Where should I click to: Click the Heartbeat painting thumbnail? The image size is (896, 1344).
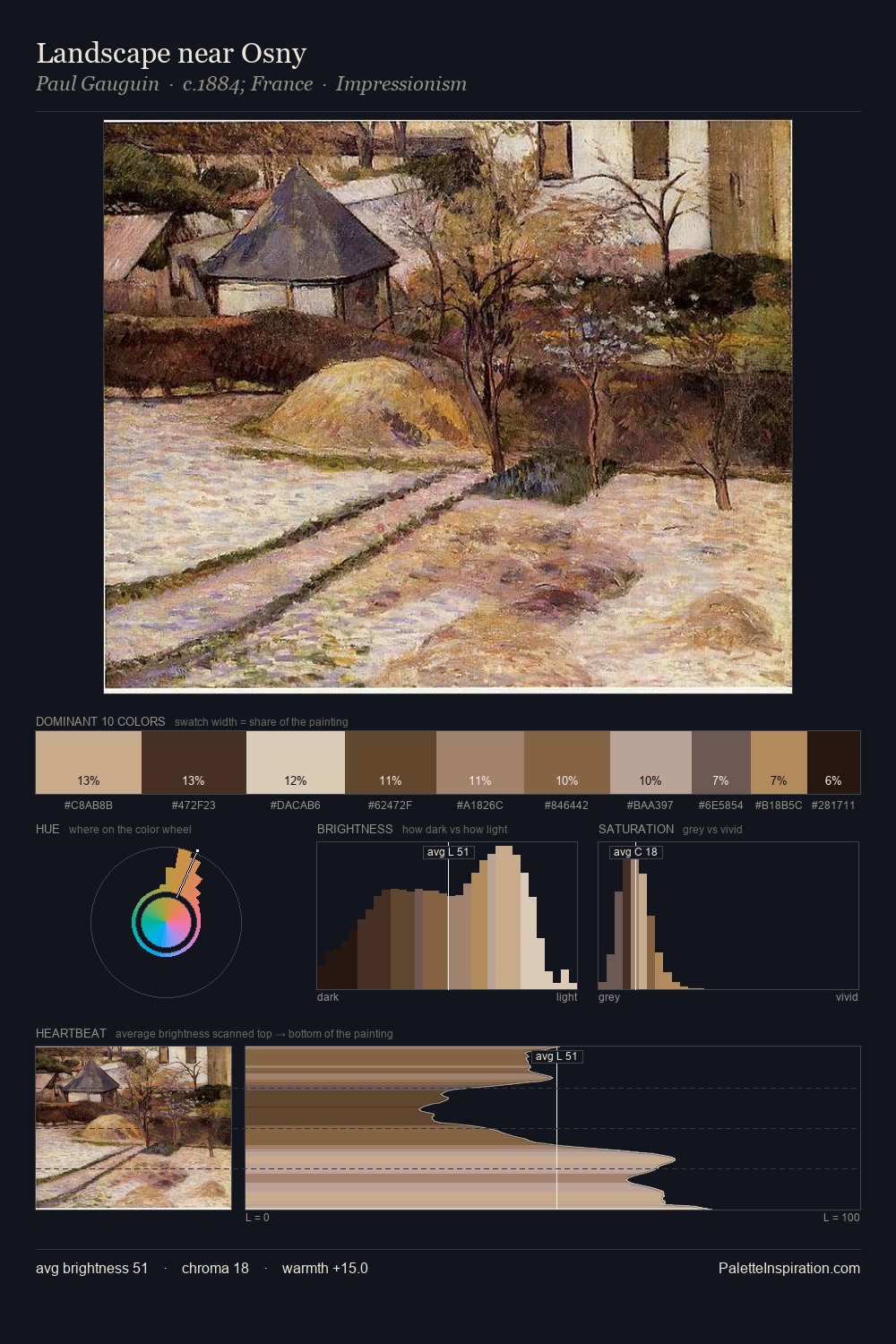point(134,1127)
